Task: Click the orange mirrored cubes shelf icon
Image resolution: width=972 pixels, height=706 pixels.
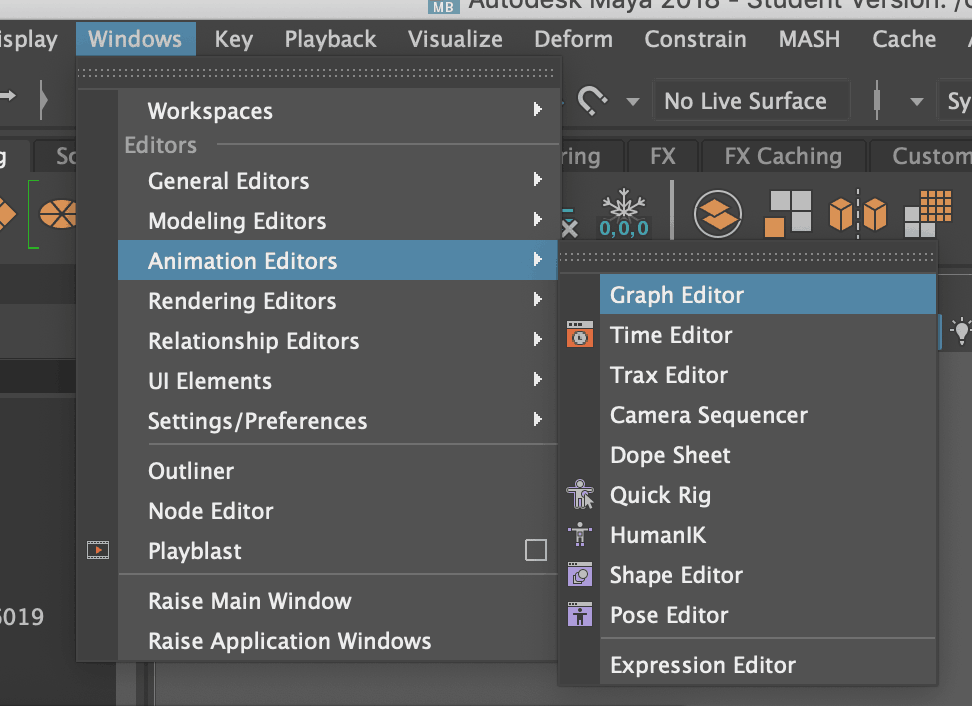Action: [857, 213]
